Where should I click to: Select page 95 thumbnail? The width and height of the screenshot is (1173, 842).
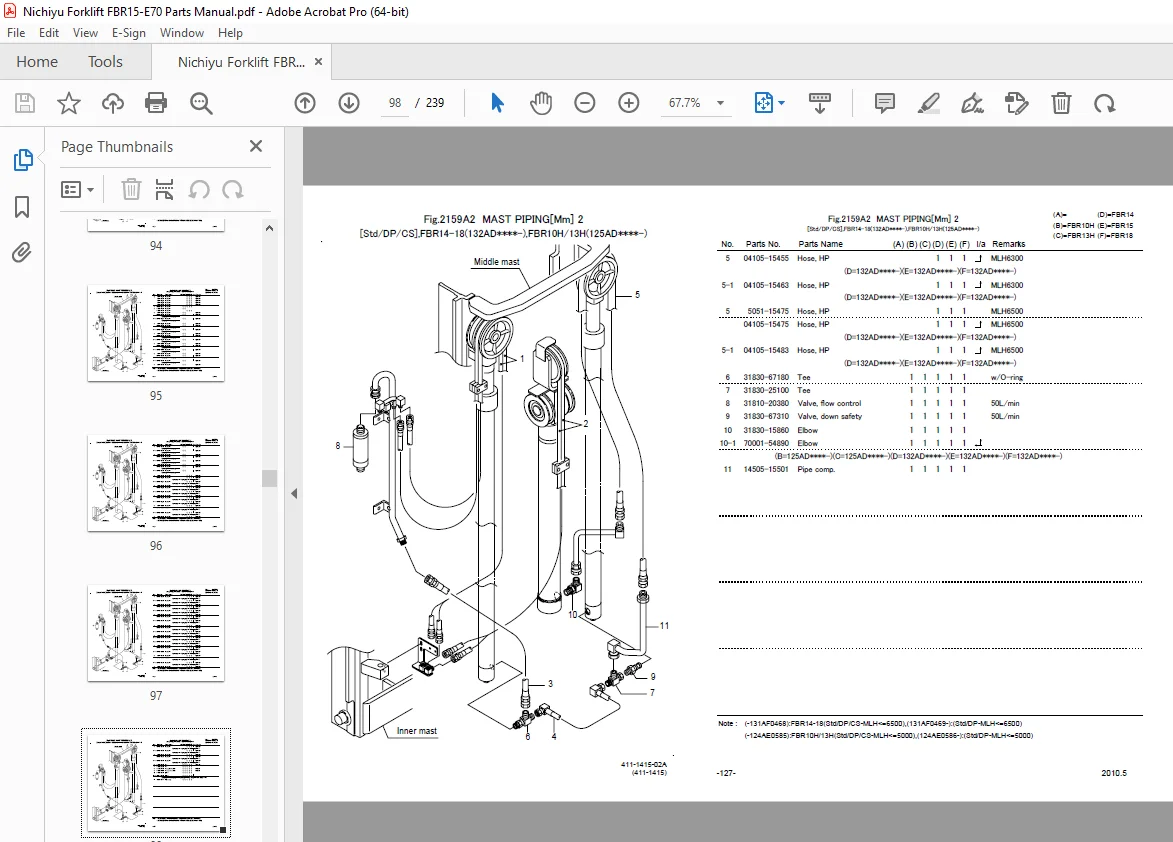(x=156, y=334)
